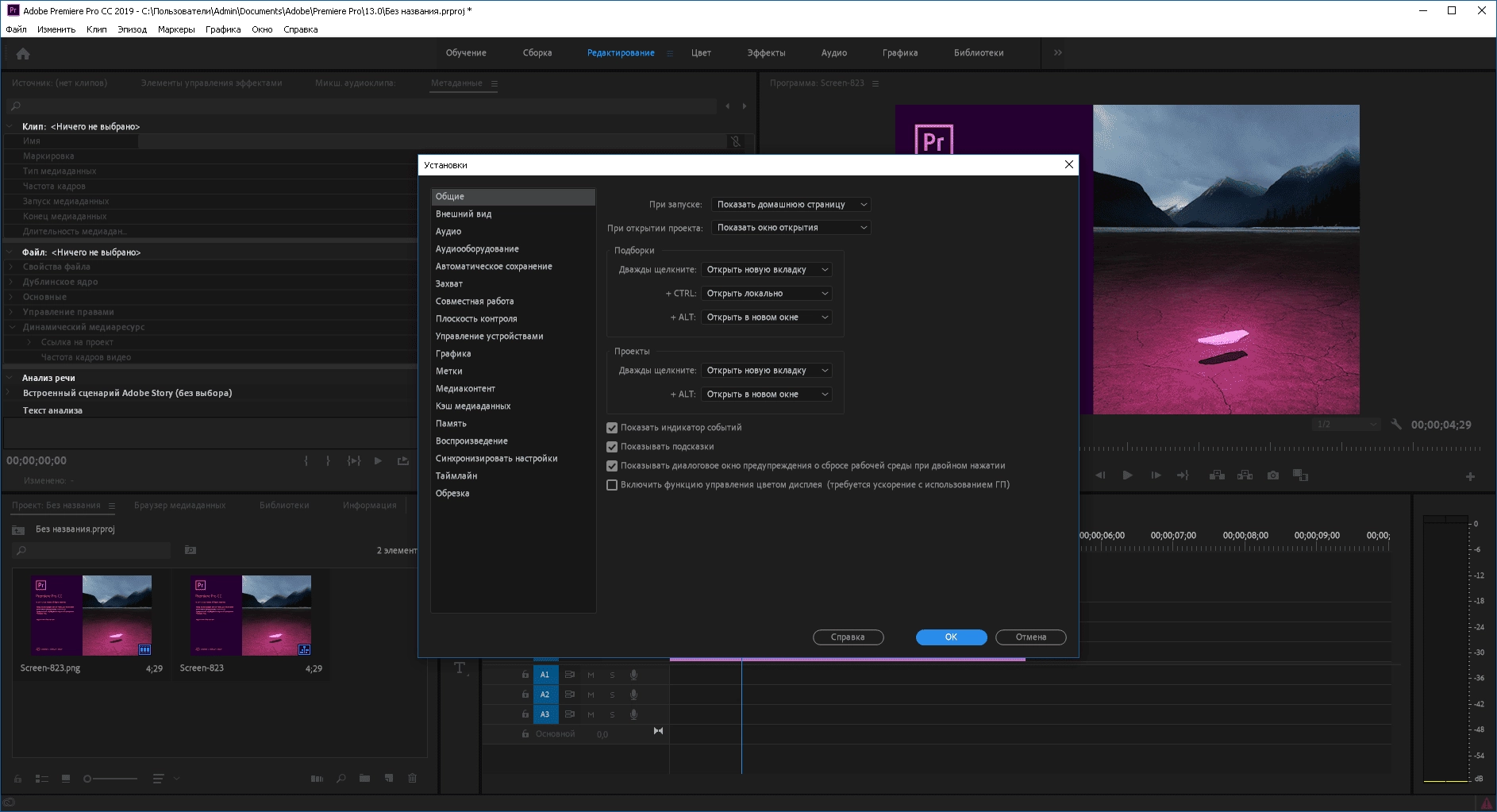Step forward one frame in Program monitor

pos(1155,475)
